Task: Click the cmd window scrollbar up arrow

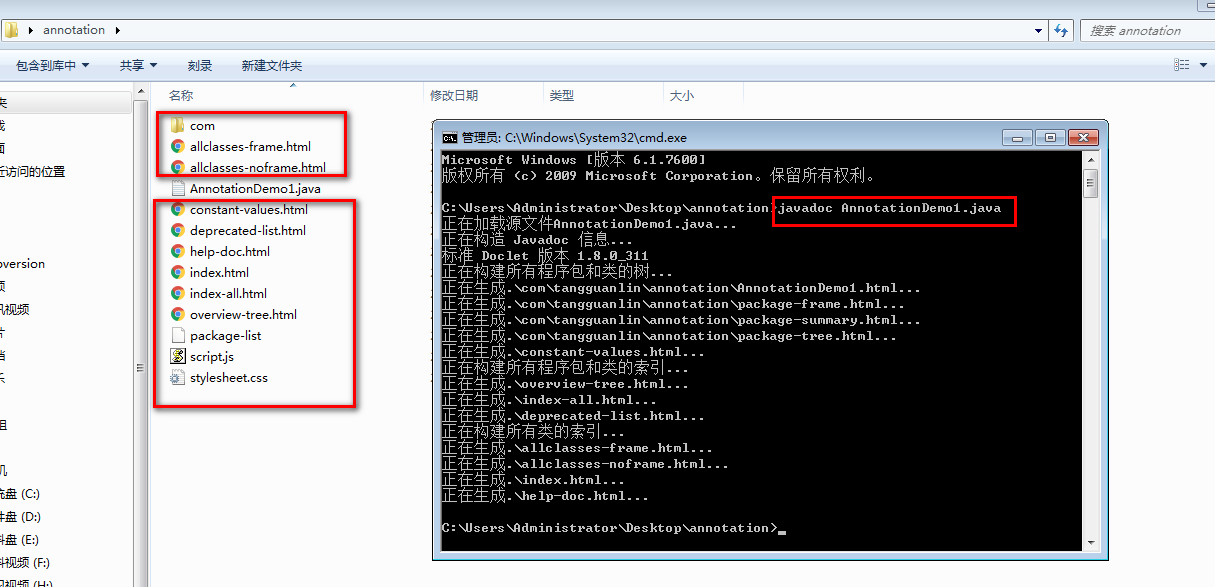Action: 1091,160
